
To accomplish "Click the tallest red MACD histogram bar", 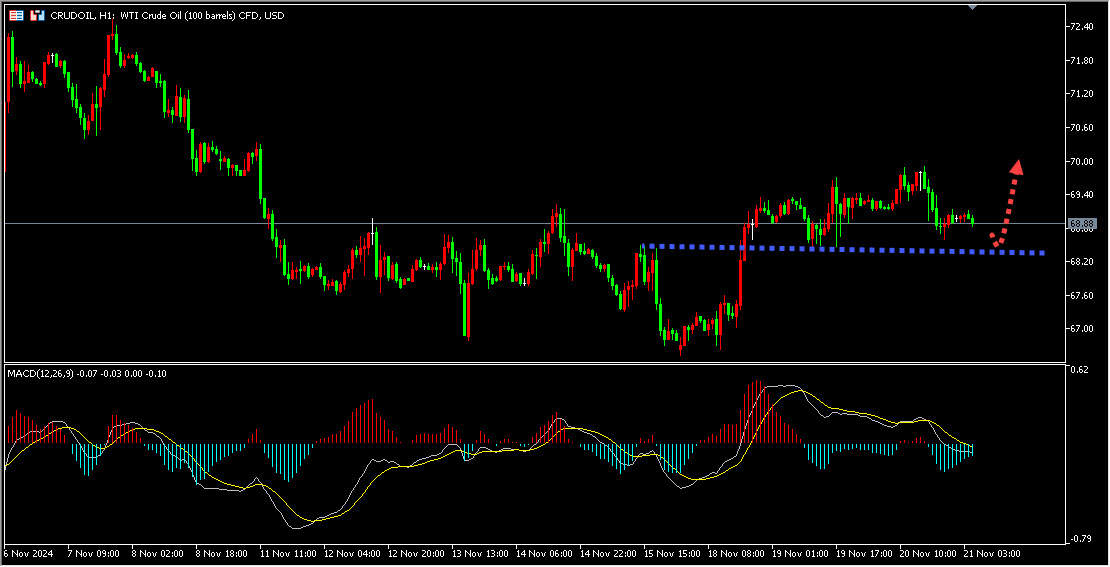I will [759, 412].
